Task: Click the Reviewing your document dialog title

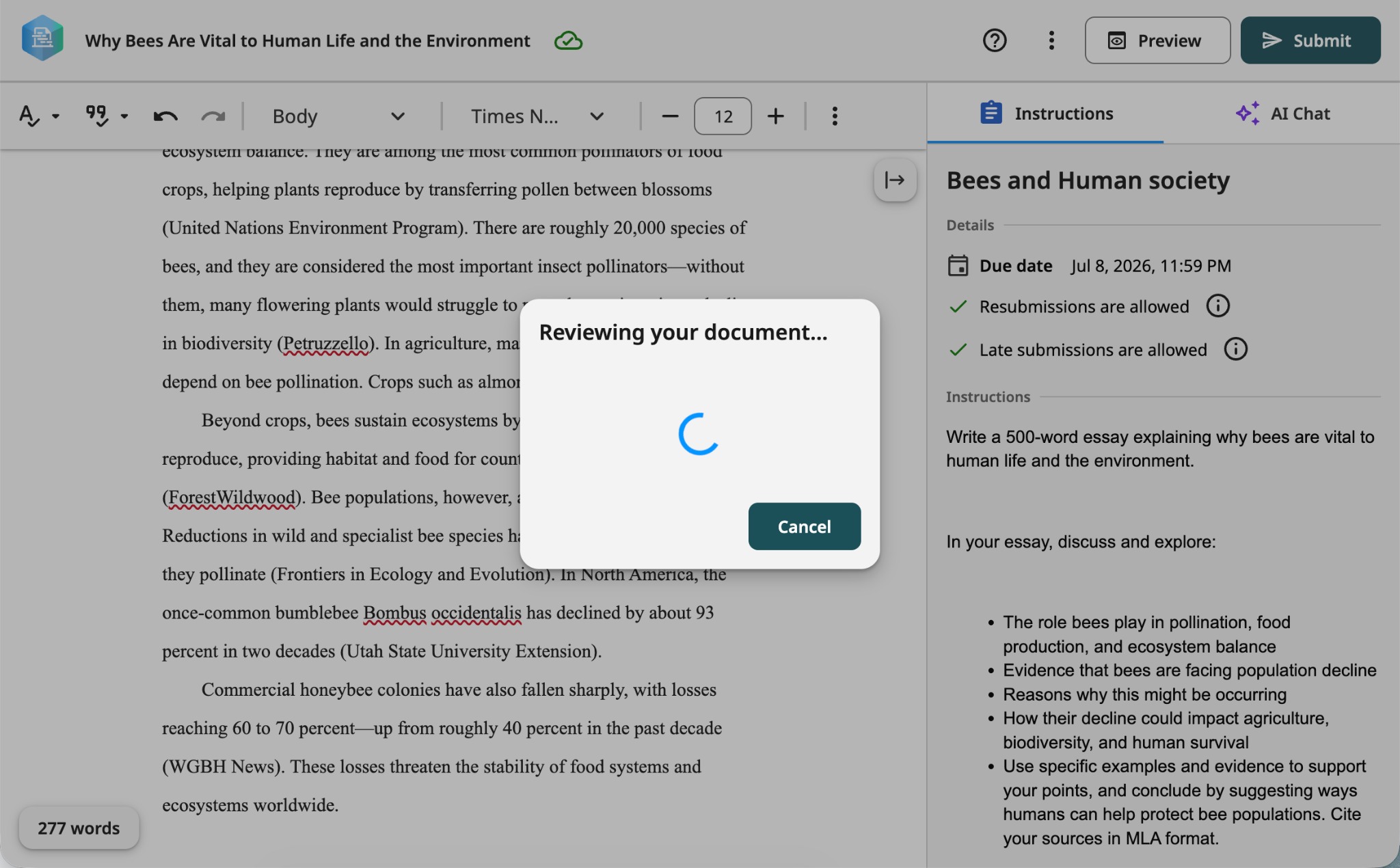Action: [x=684, y=332]
